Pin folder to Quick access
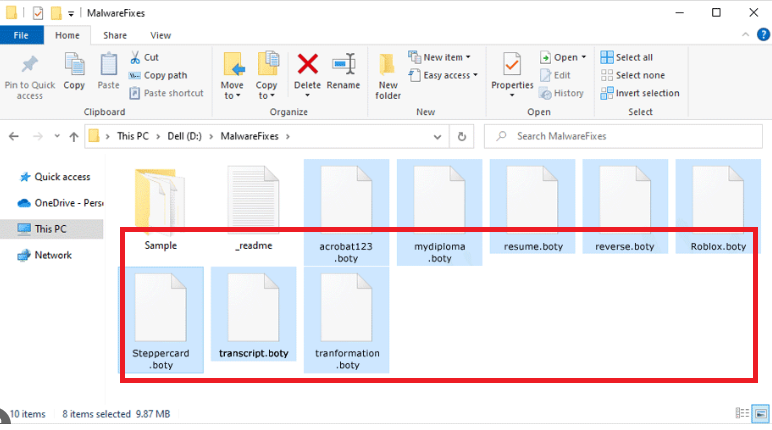 tap(30, 77)
